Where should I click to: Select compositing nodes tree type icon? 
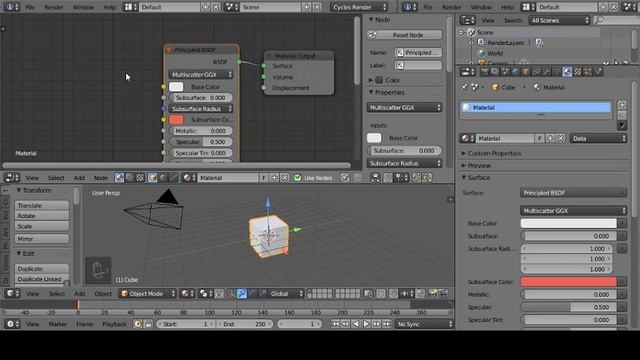129,178
